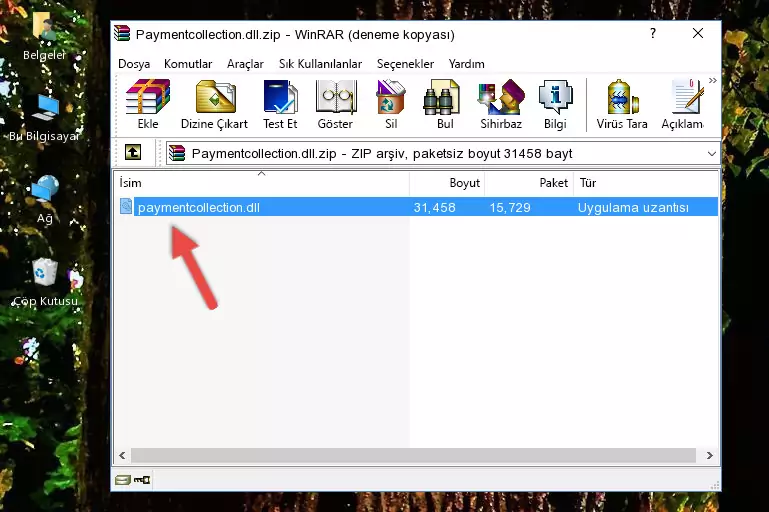The height and width of the screenshot is (512, 769).
Task: Sort by the Paket column header
Action: pyautogui.click(x=529, y=183)
